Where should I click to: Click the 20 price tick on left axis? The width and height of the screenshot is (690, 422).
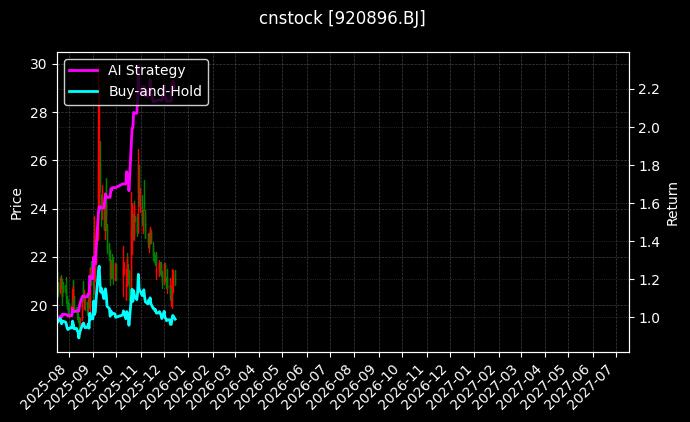pos(38,305)
